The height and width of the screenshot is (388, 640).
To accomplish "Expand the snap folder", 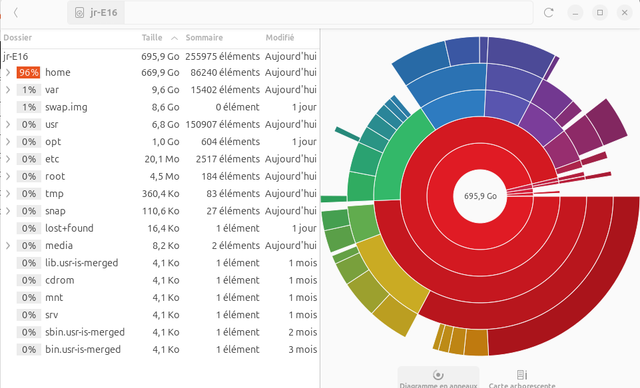I will (8, 211).
